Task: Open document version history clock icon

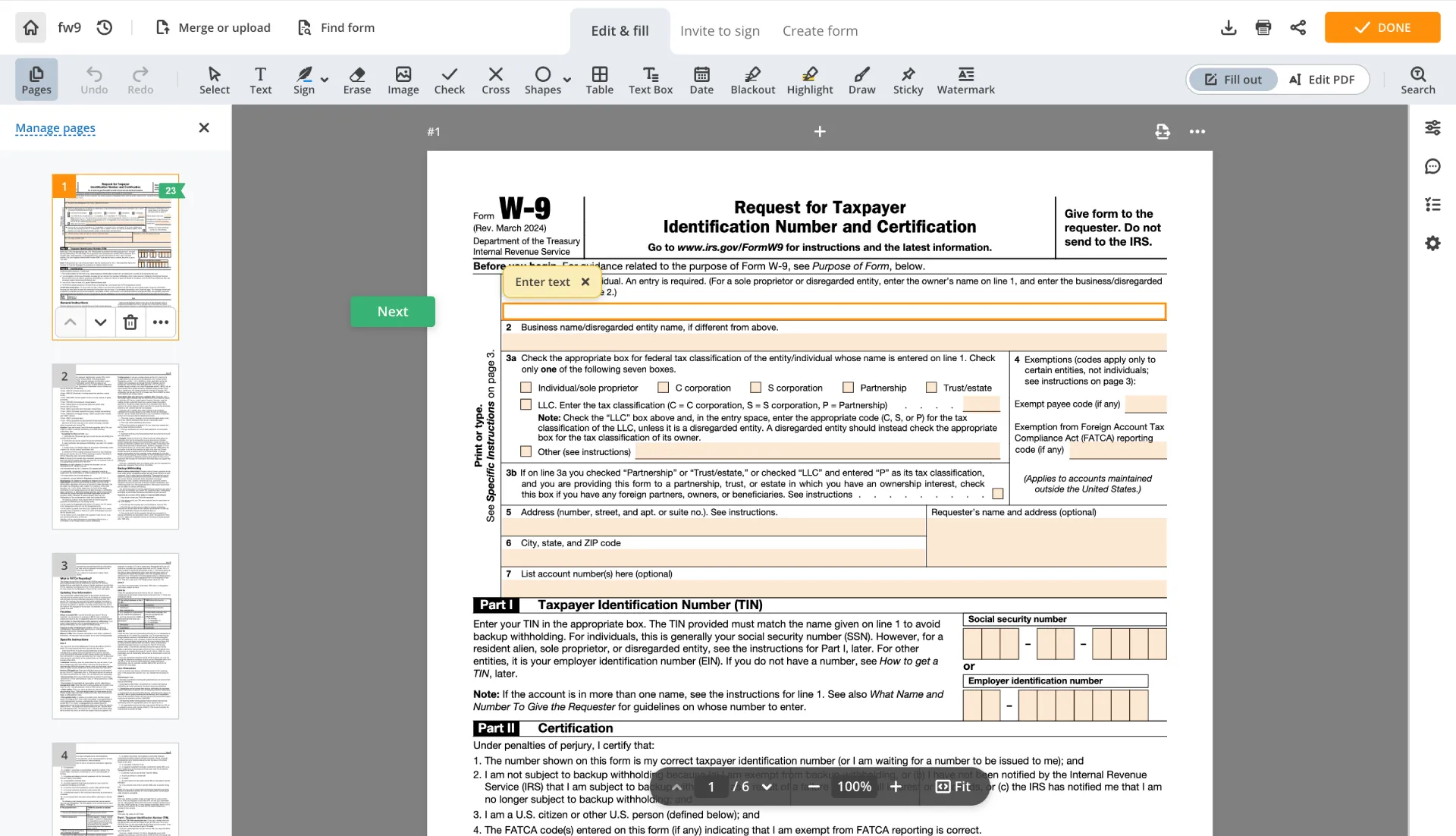Action: coord(105,27)
